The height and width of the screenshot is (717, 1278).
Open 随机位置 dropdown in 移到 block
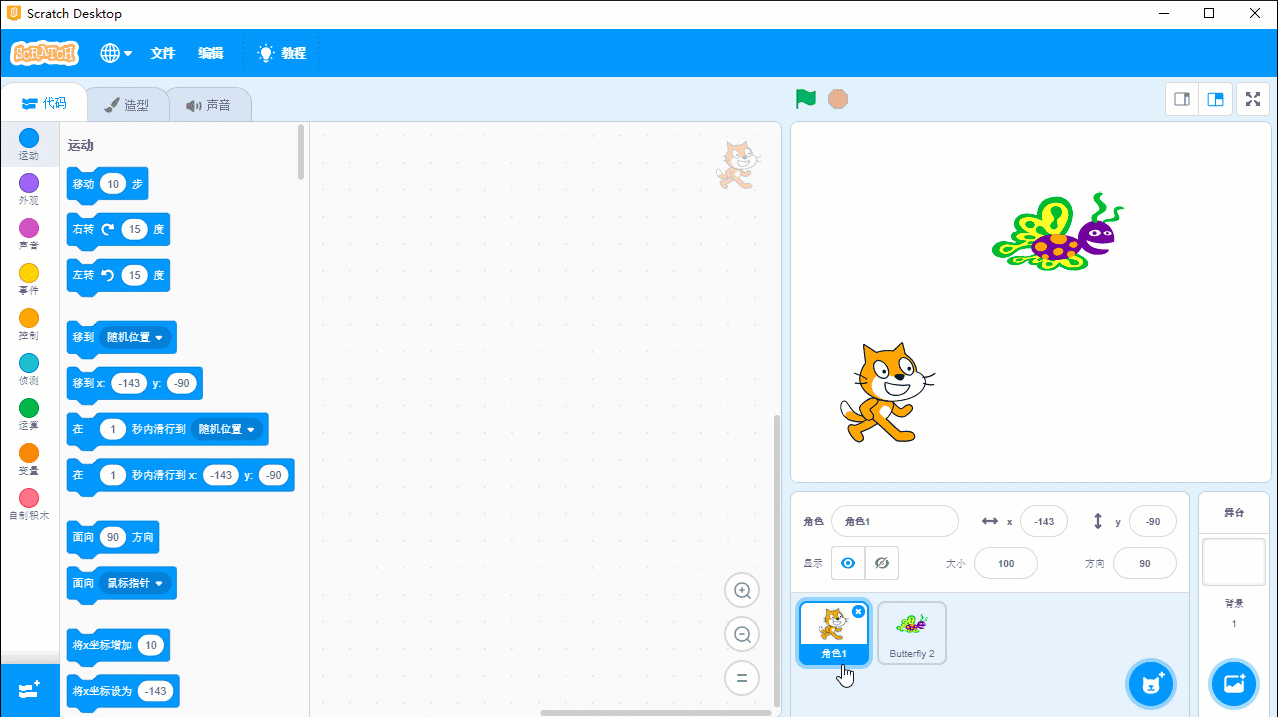pyautogui.click(x=135, y=337)
